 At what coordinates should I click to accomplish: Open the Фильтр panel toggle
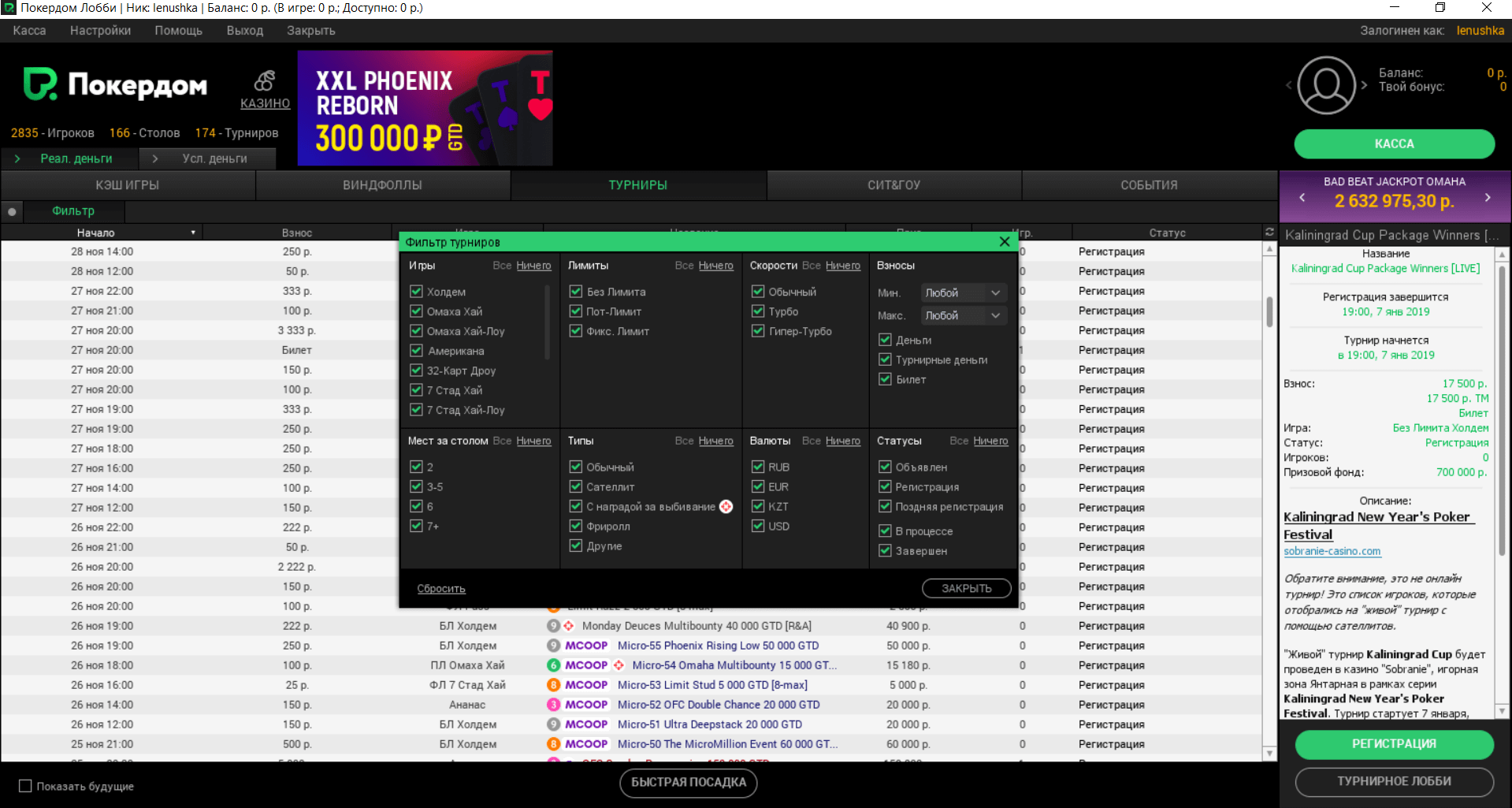73,211
